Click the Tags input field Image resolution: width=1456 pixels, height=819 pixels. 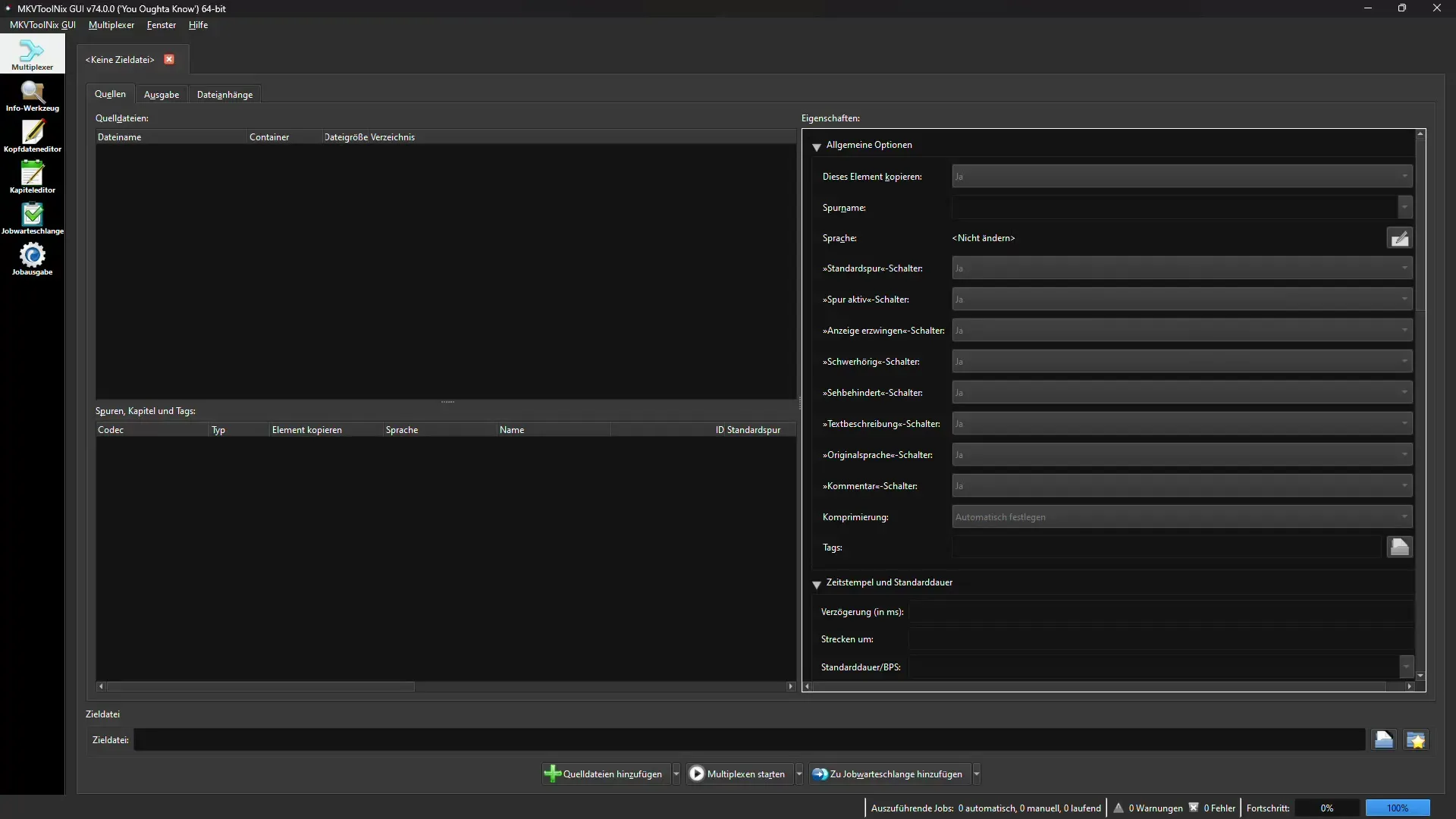1166,548
